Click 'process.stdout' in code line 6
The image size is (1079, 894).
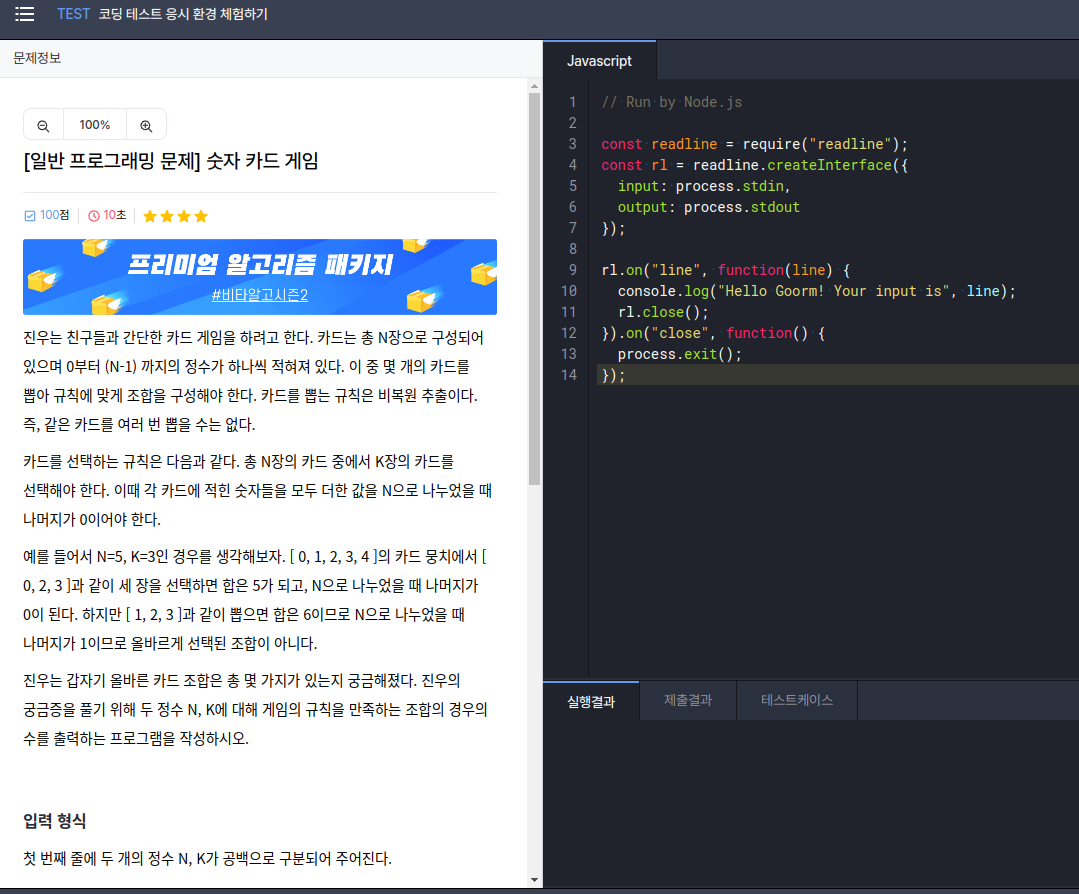click(x=742, y=207)
